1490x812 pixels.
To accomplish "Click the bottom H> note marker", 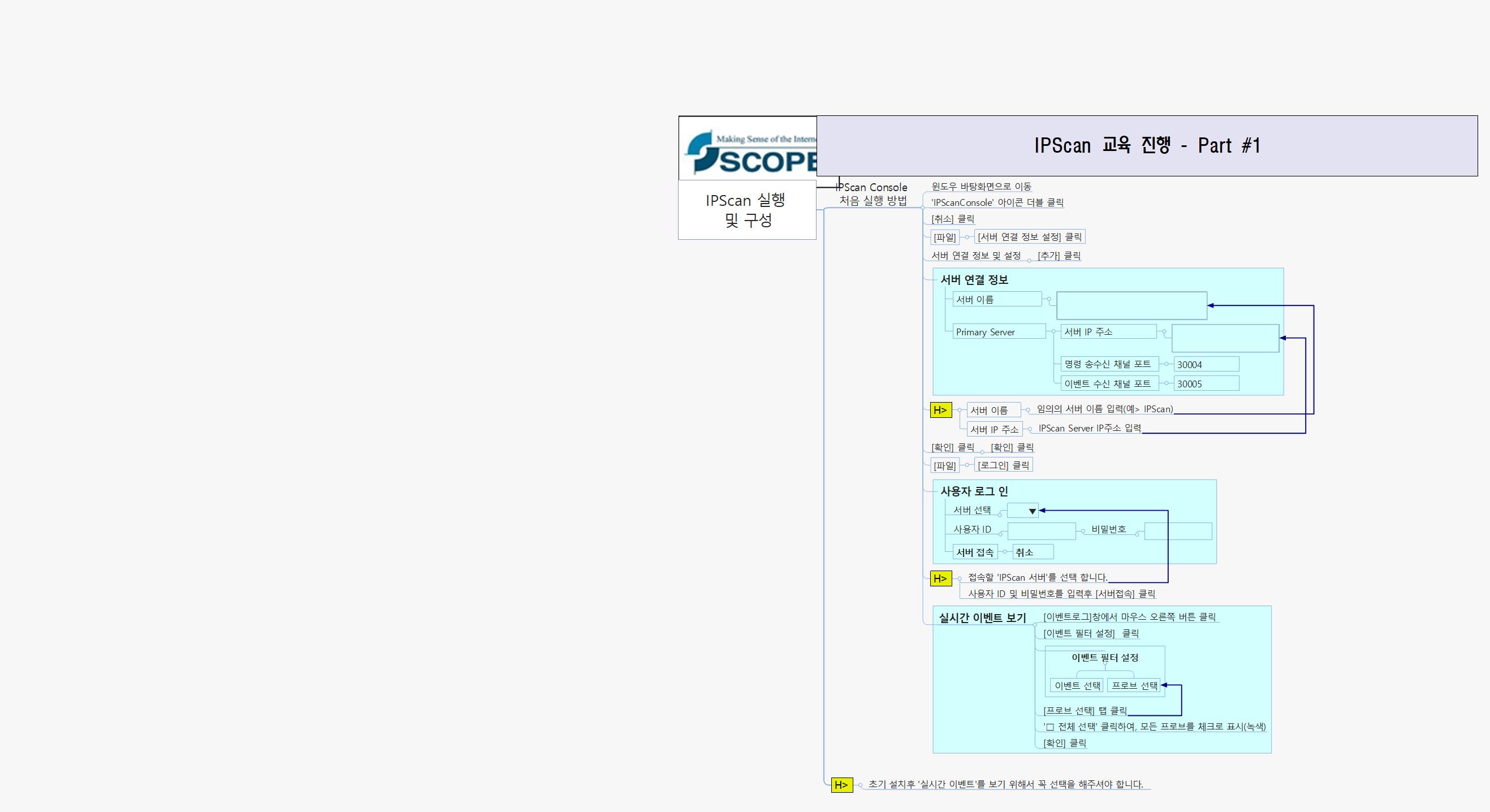I will 842,785.
